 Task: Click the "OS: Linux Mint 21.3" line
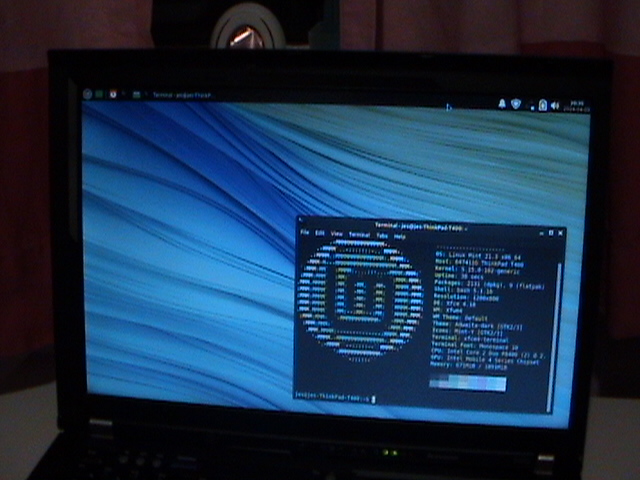[478, 256]
